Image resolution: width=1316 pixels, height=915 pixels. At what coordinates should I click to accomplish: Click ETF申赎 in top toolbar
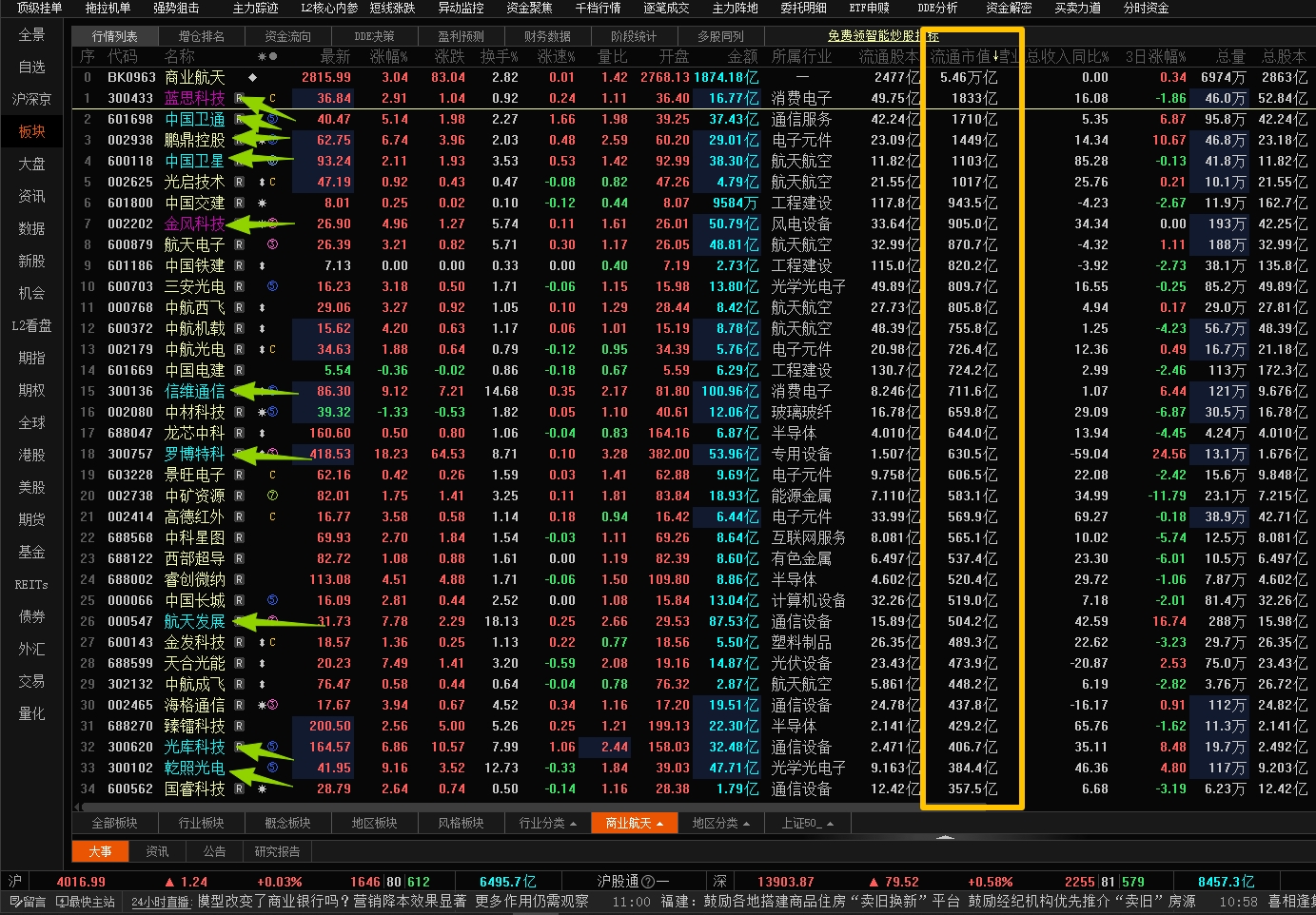(x=869, y=8)
